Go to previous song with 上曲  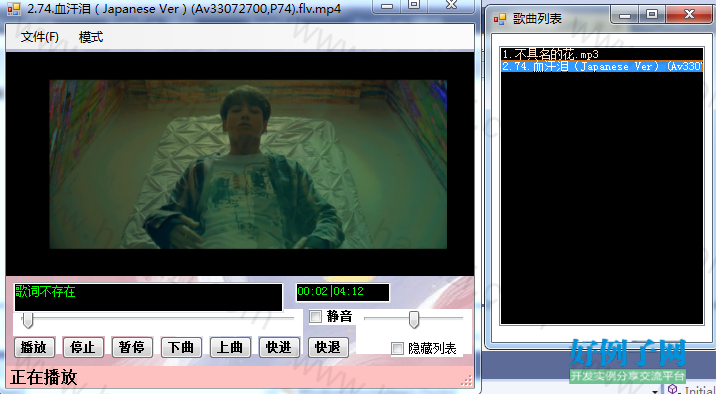230,347
